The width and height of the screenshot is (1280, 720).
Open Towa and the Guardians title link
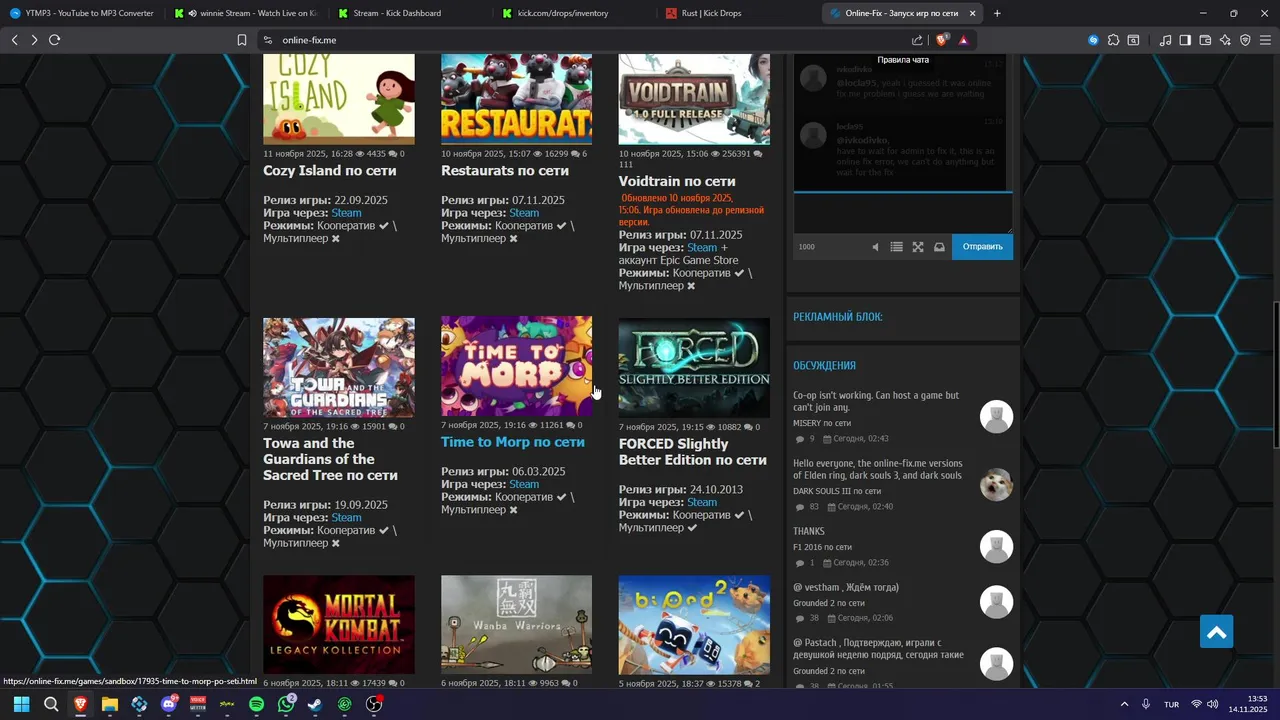coord(330,459)
